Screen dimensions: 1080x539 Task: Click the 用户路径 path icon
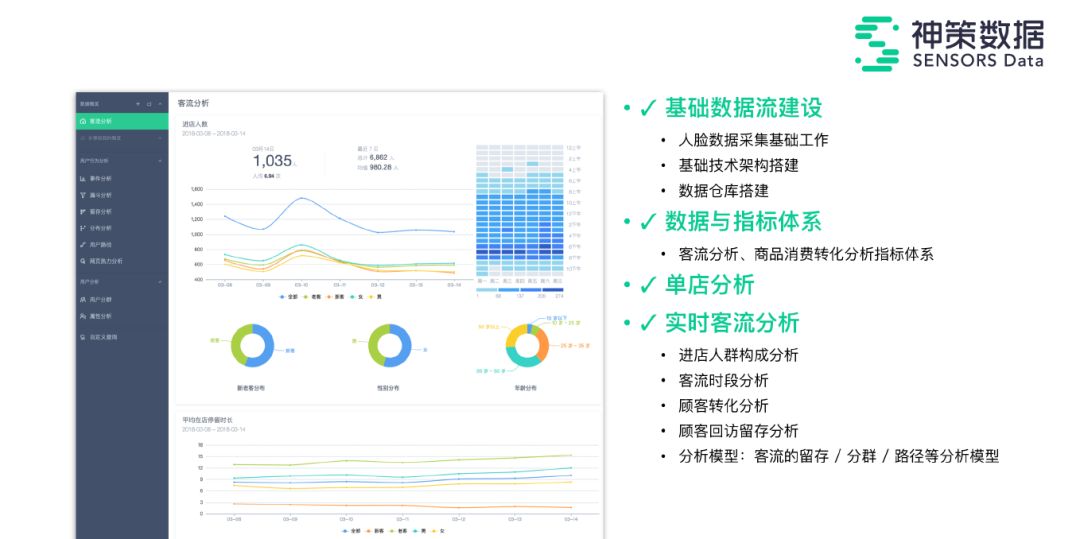pyautogui.click(x=83, y=244)
